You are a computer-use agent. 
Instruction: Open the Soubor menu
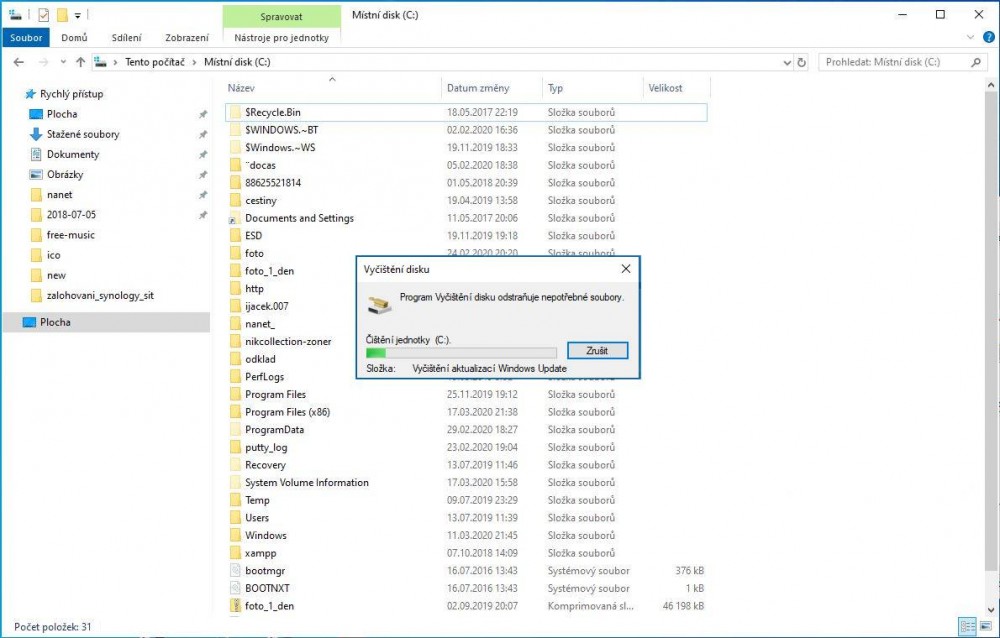point(26,38)
